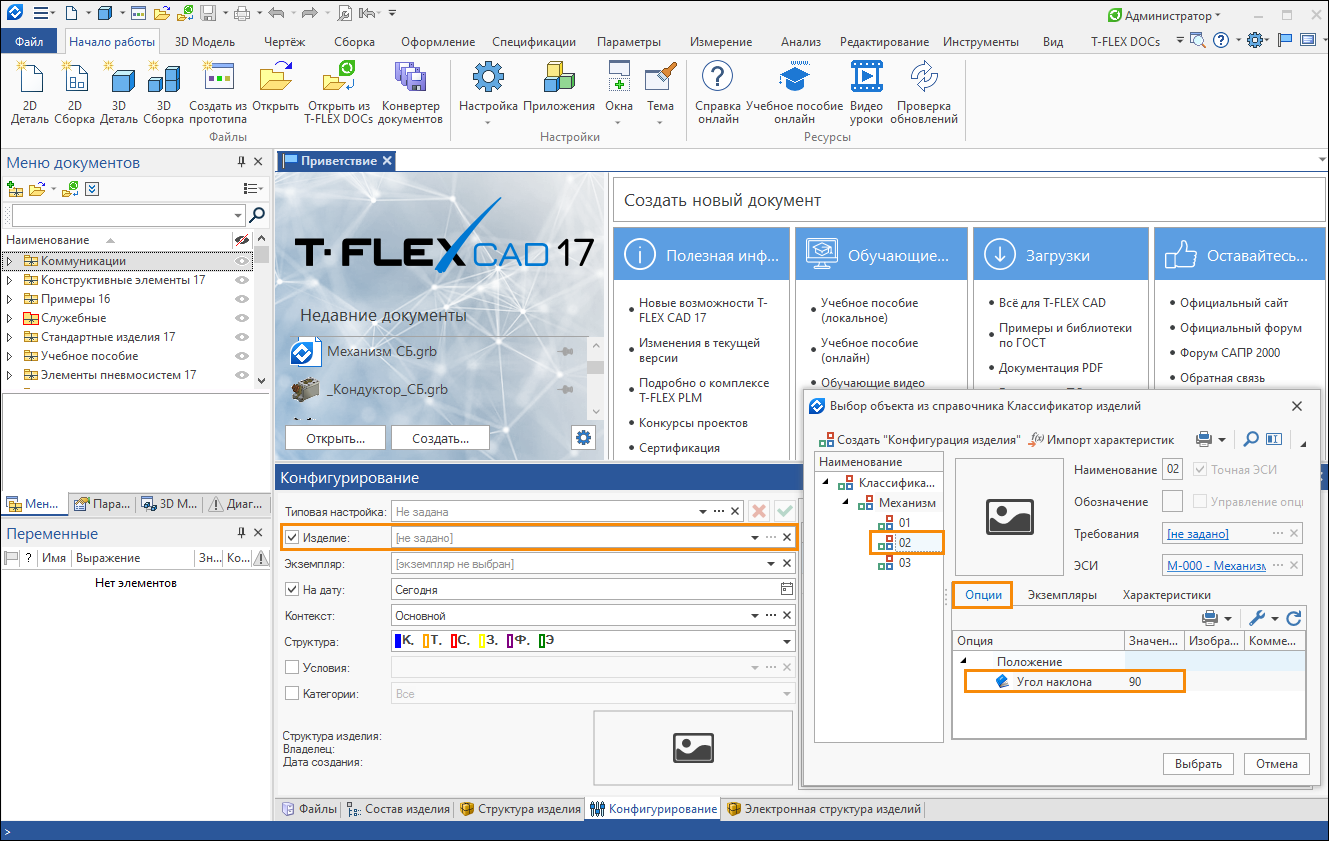Toggle visibility eye for Служебные
This screenshot has width=1329, height=841.
pos(241,318)
